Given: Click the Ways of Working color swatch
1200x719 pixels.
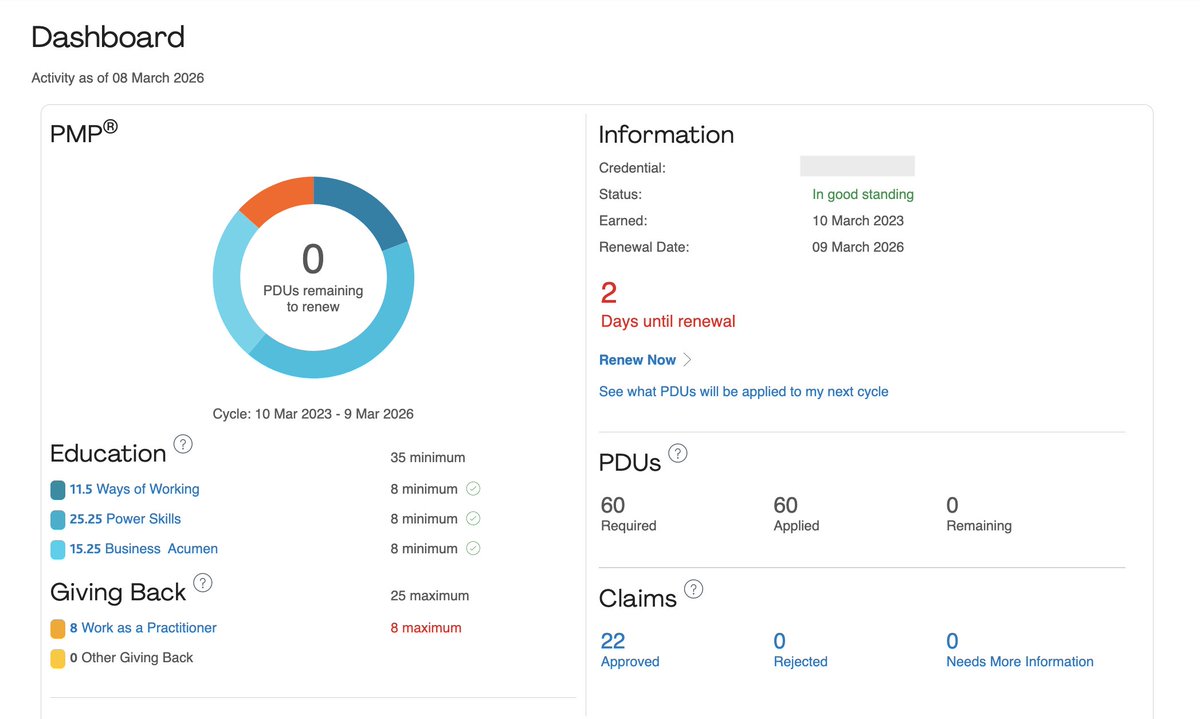Looking at the screenshot, I should click(x=58, y=490).
